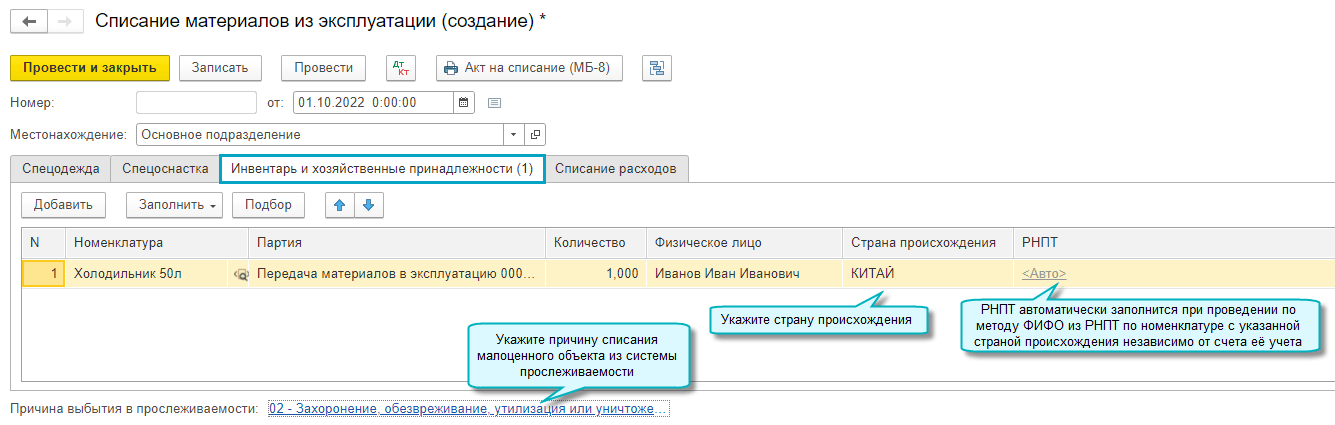The width and height of the screenshot is (1335, 425).
Task: Move row down with blue arrow
Action: (368, 205)
